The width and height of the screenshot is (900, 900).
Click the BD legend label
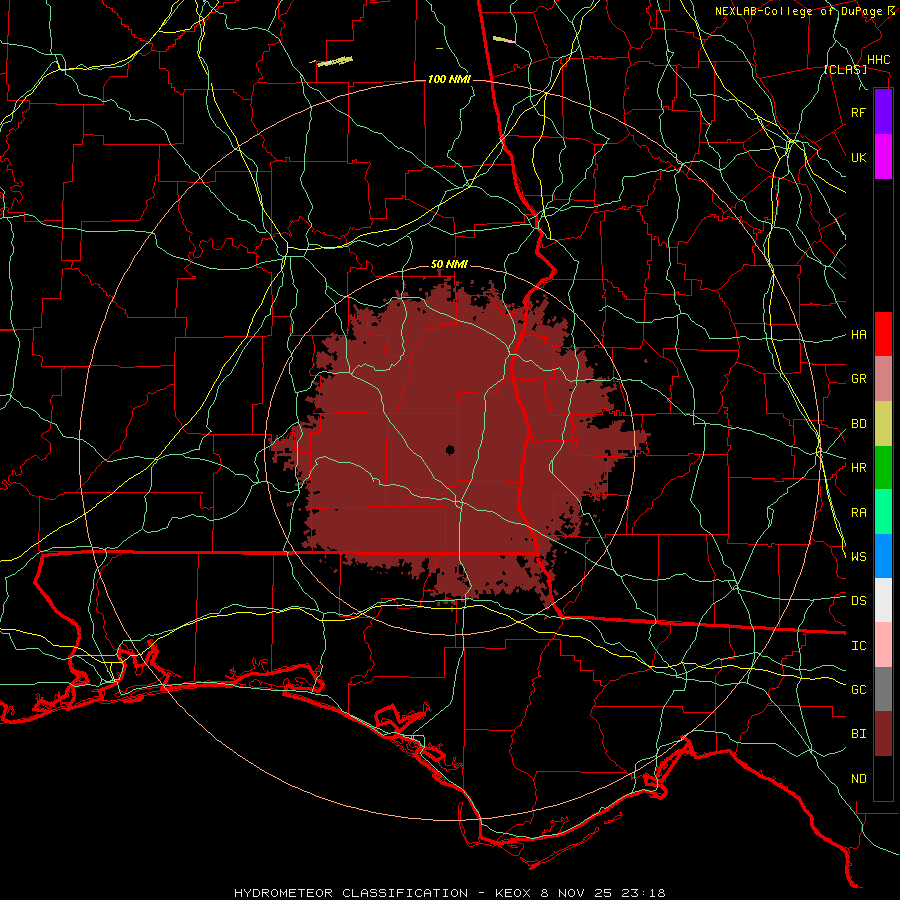(858, 424)
